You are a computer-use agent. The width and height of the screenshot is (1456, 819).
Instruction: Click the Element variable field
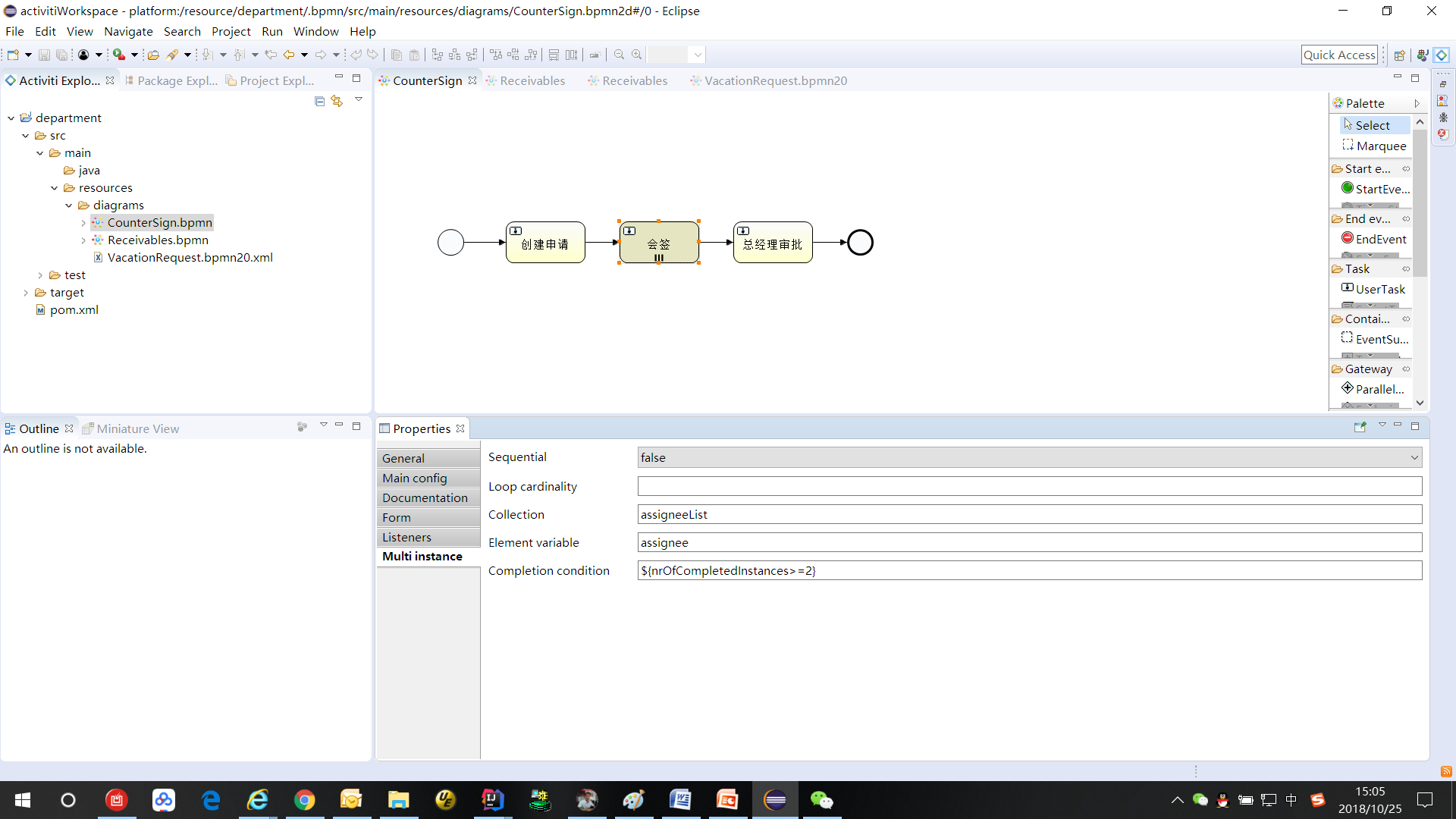click(1030, 542)
